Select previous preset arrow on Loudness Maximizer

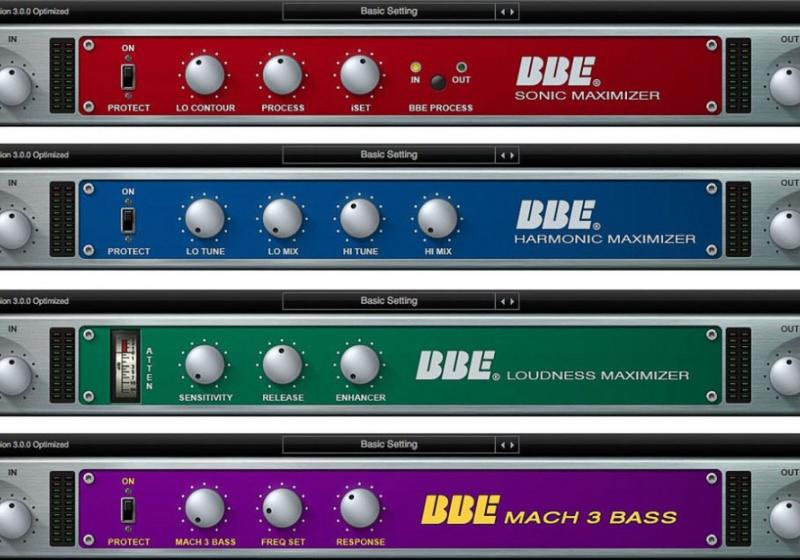(503, 301)
